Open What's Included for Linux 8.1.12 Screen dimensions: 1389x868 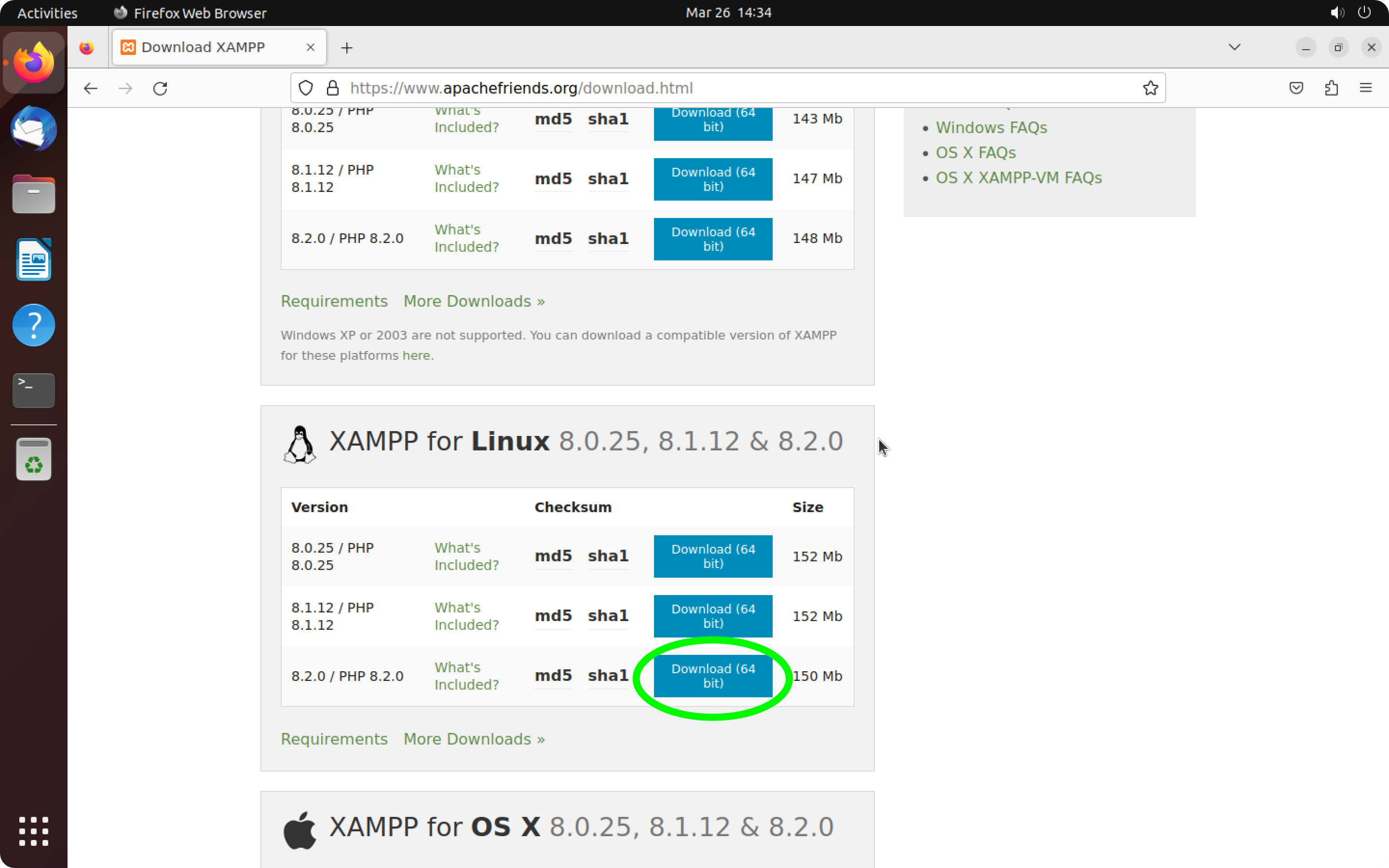click(x=466, y=616)
